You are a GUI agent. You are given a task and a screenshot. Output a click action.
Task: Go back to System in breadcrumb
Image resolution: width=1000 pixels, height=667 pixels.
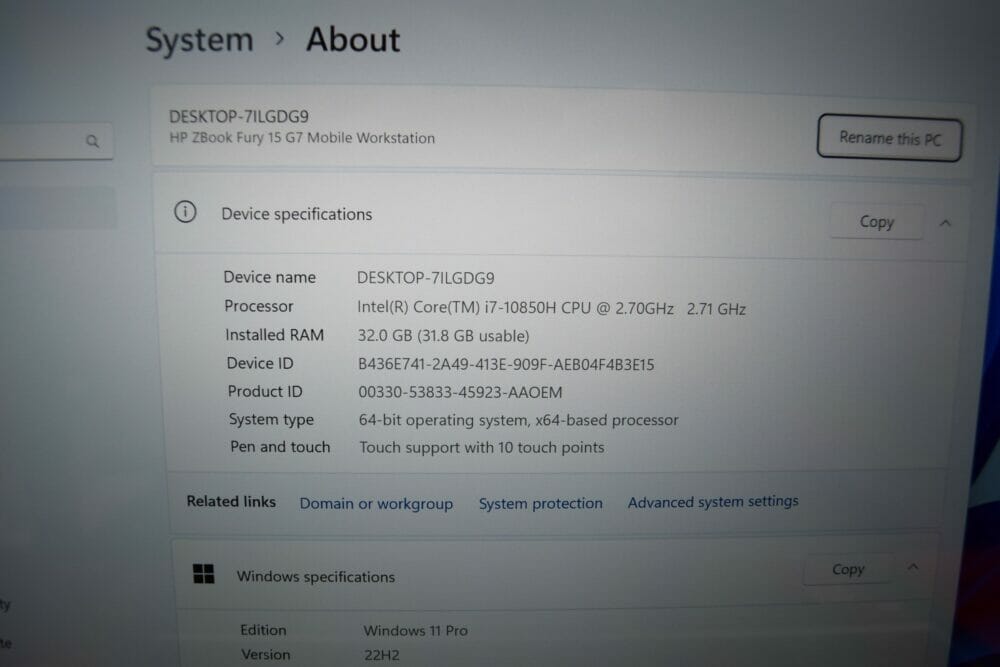click(x=200, y=40)
